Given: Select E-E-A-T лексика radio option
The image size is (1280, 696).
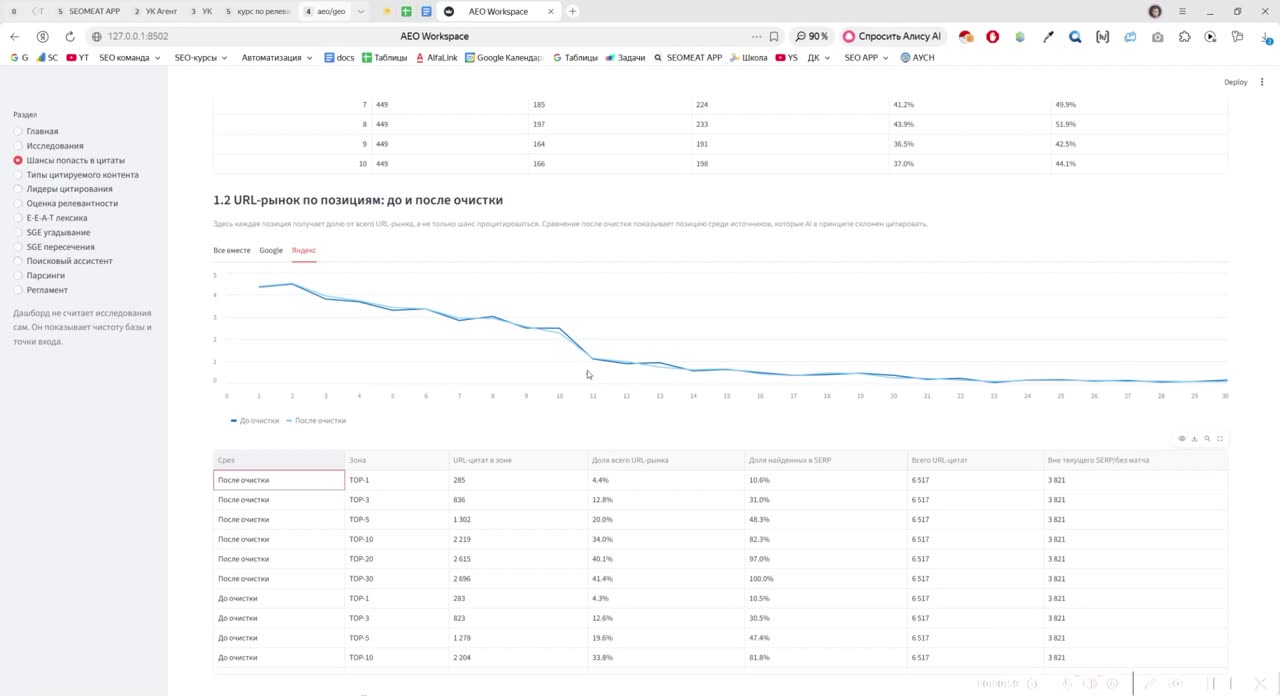Looking at the screenshot, I should click(x=50, y=218).
